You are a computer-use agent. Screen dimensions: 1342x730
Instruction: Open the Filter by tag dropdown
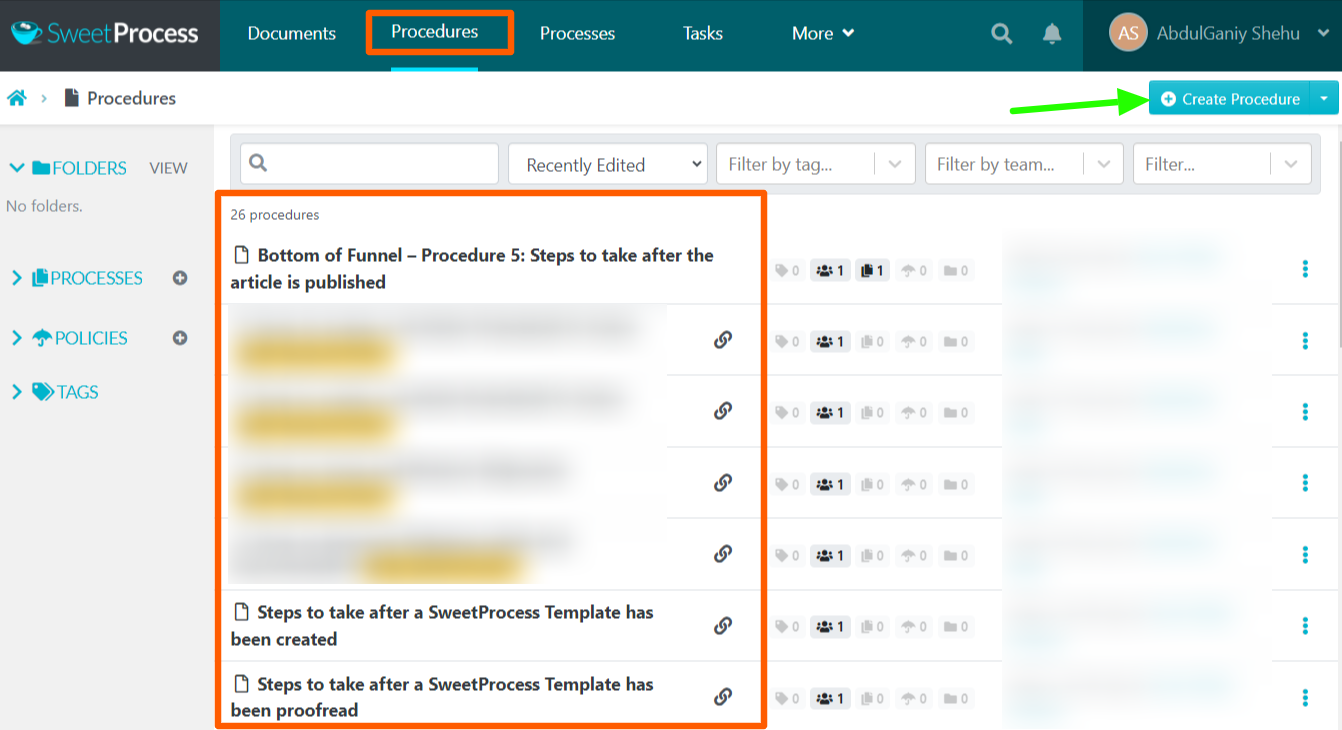click(816, 164)
